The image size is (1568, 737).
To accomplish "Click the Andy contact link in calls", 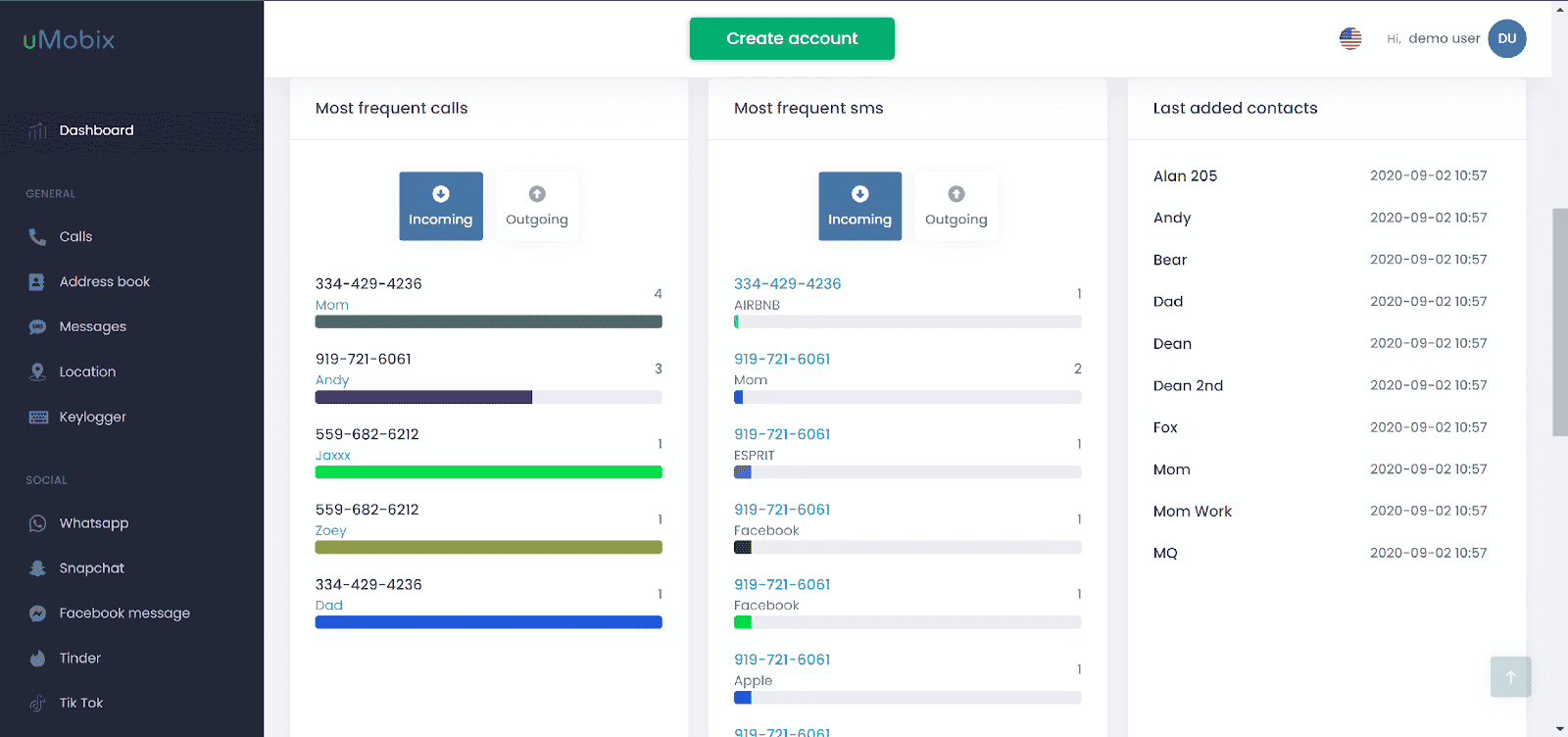I will 332,381.
